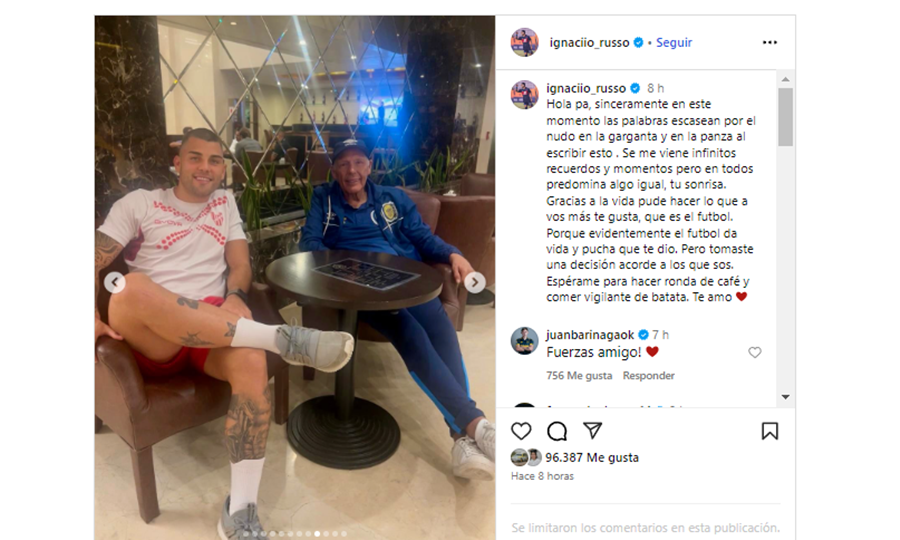The width and height of the screenshot is (900, 540).
Task: View the 96.387 Me gusta likes list
Action: [592, 457]
